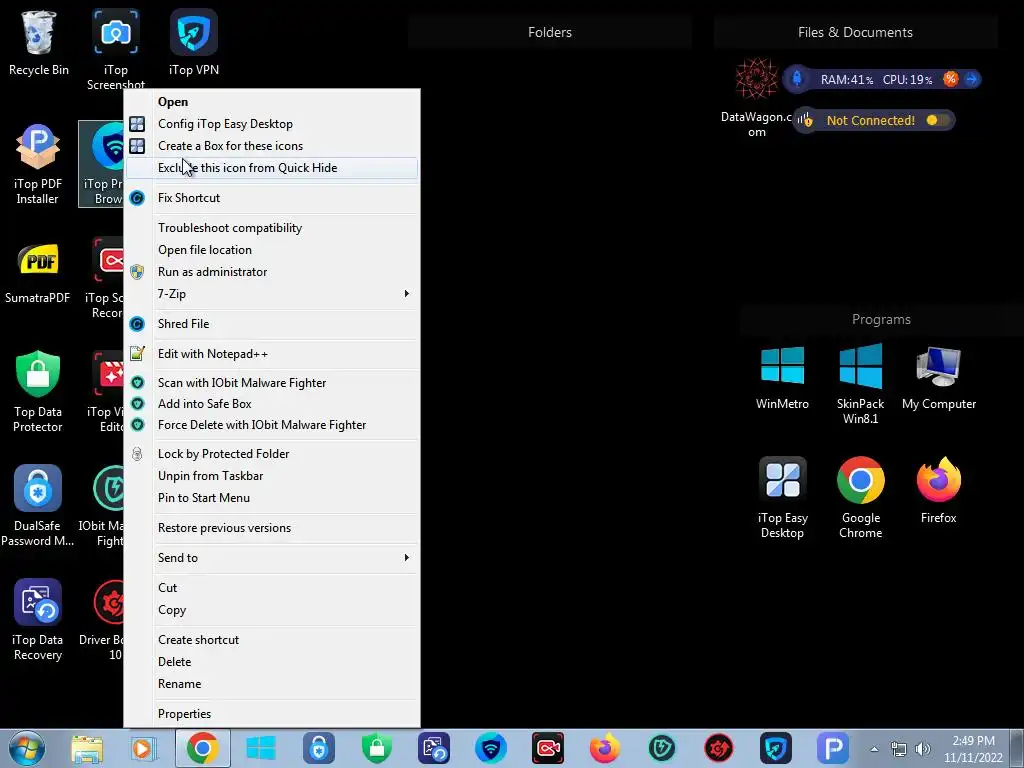This screenshot has width=1024, height=768.
Task: Choose Pin to Start Menu
Action: [272, 498]
